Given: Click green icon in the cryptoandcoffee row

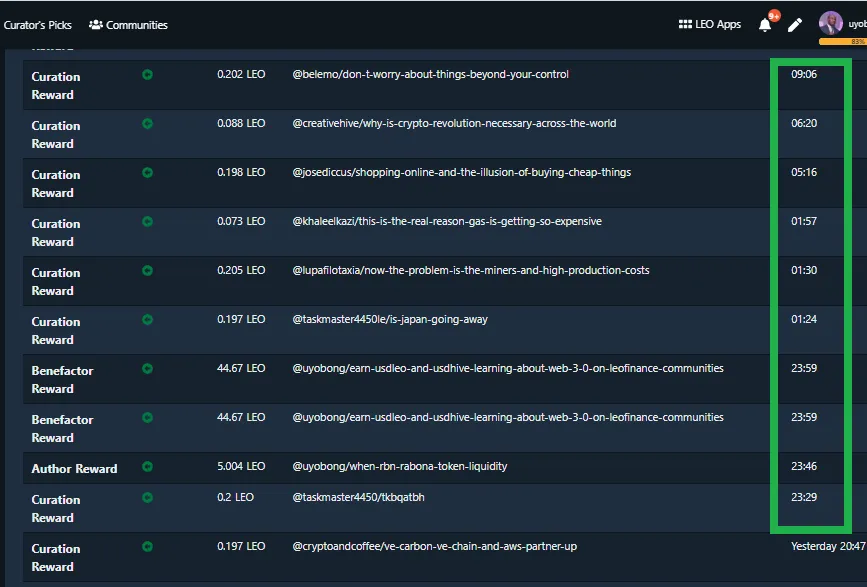Looking at the screenshot, I should [x=147, y=547].
